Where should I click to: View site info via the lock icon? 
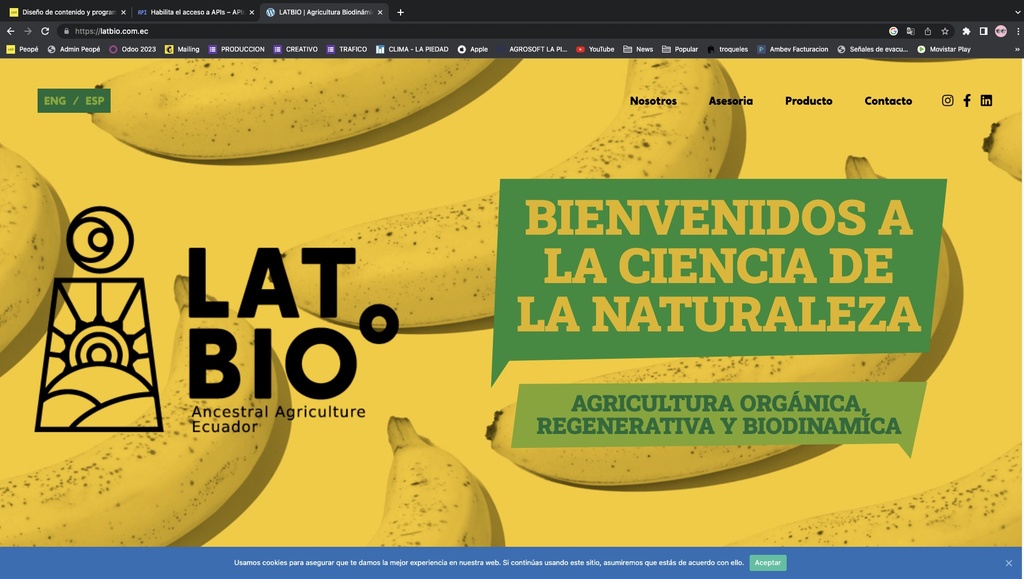[x=67, y=31]
